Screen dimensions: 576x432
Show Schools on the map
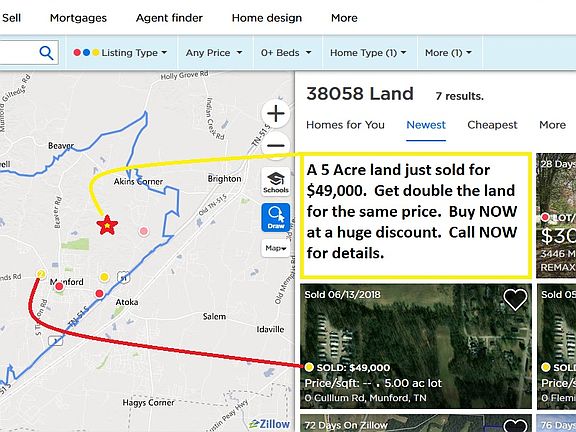(x=276, y=181)
